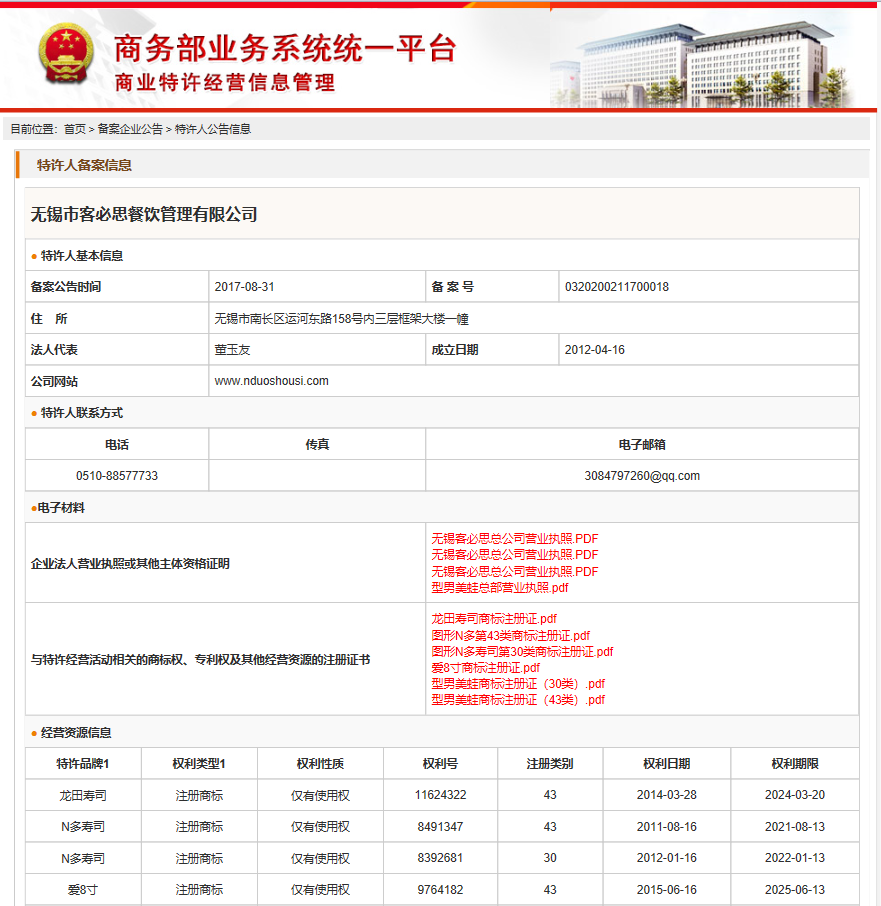Open the 首页 breadcrumb link
This screenshot has height=906, width=881.
point(75,129)
